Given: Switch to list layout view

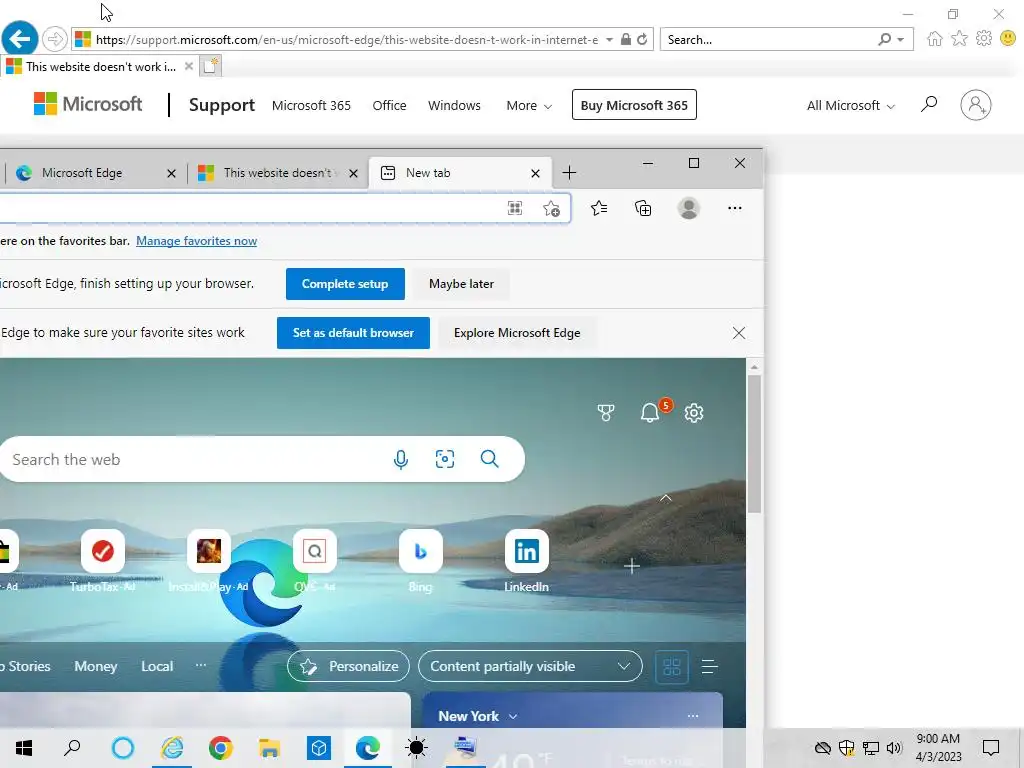Looking at the screenshot, I should [710, 667].
